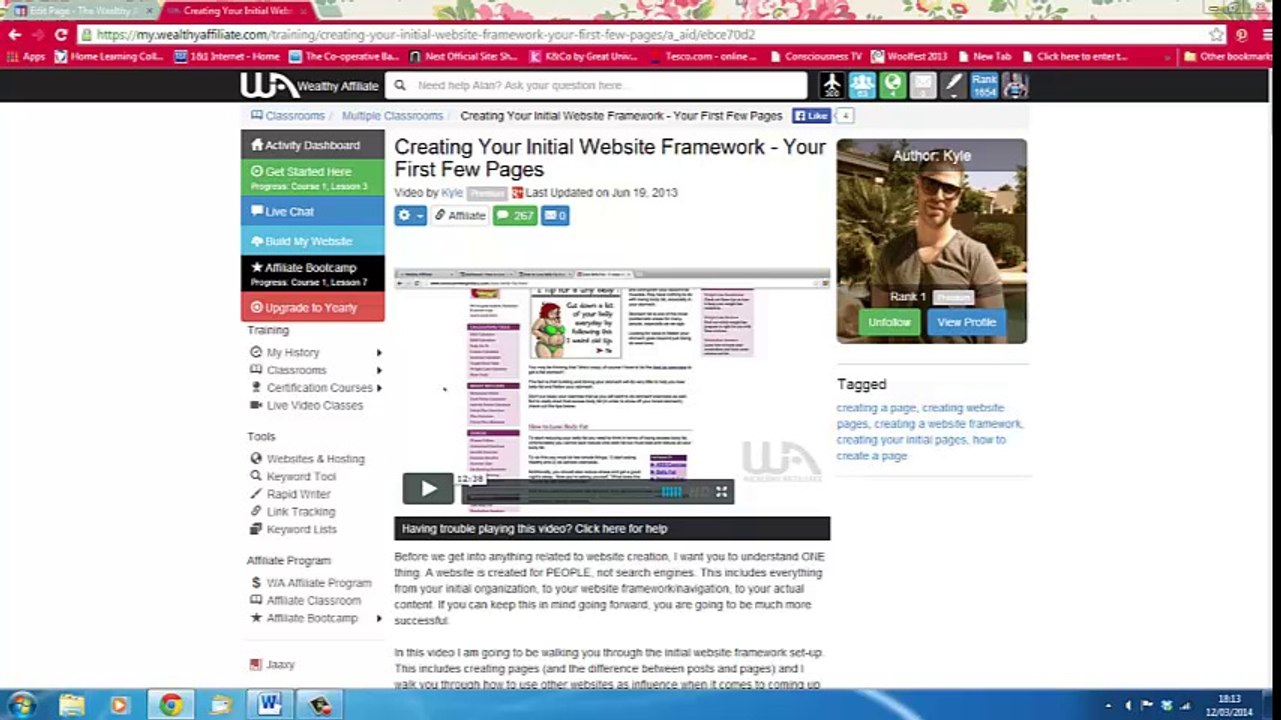
Task: Select Build My Website in the sidebar
Action: pyautogui.click(x=312, y=241)
